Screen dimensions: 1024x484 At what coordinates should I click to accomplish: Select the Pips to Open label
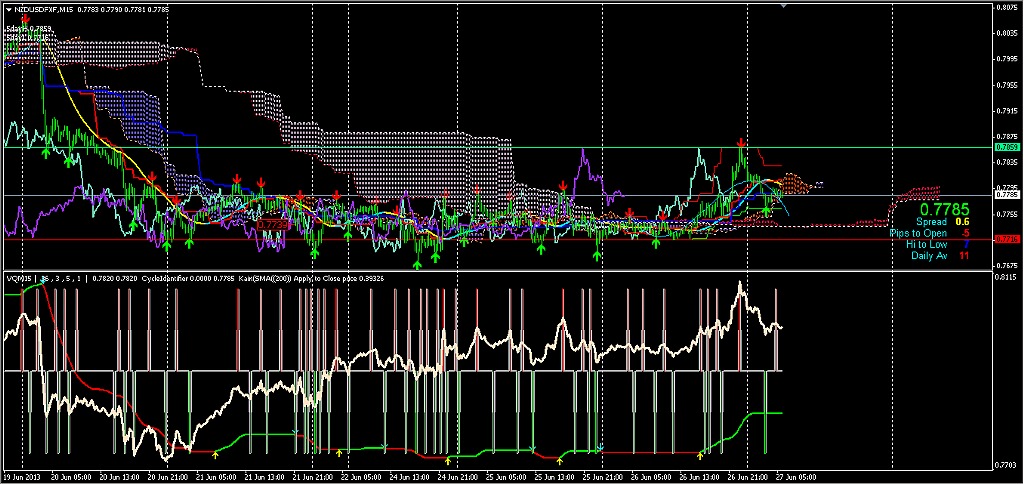(x=918, y=233)
